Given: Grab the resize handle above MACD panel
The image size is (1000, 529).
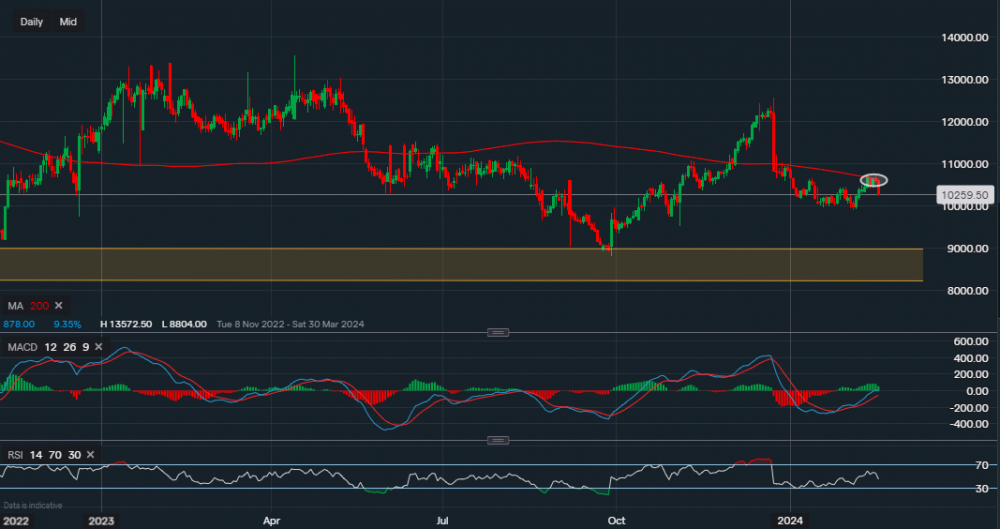Looking at the screenshot, I should pos(498,332).
